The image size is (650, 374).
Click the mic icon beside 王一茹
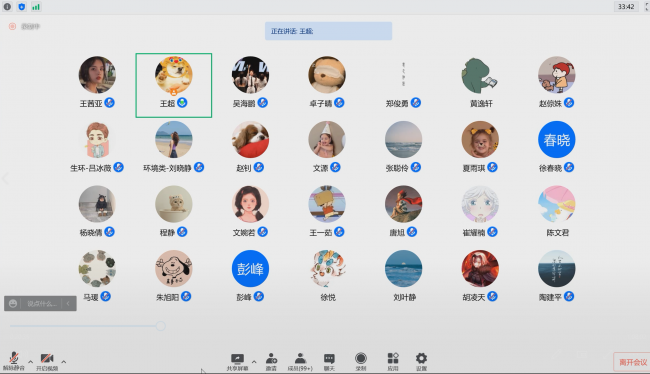point(339,232)
